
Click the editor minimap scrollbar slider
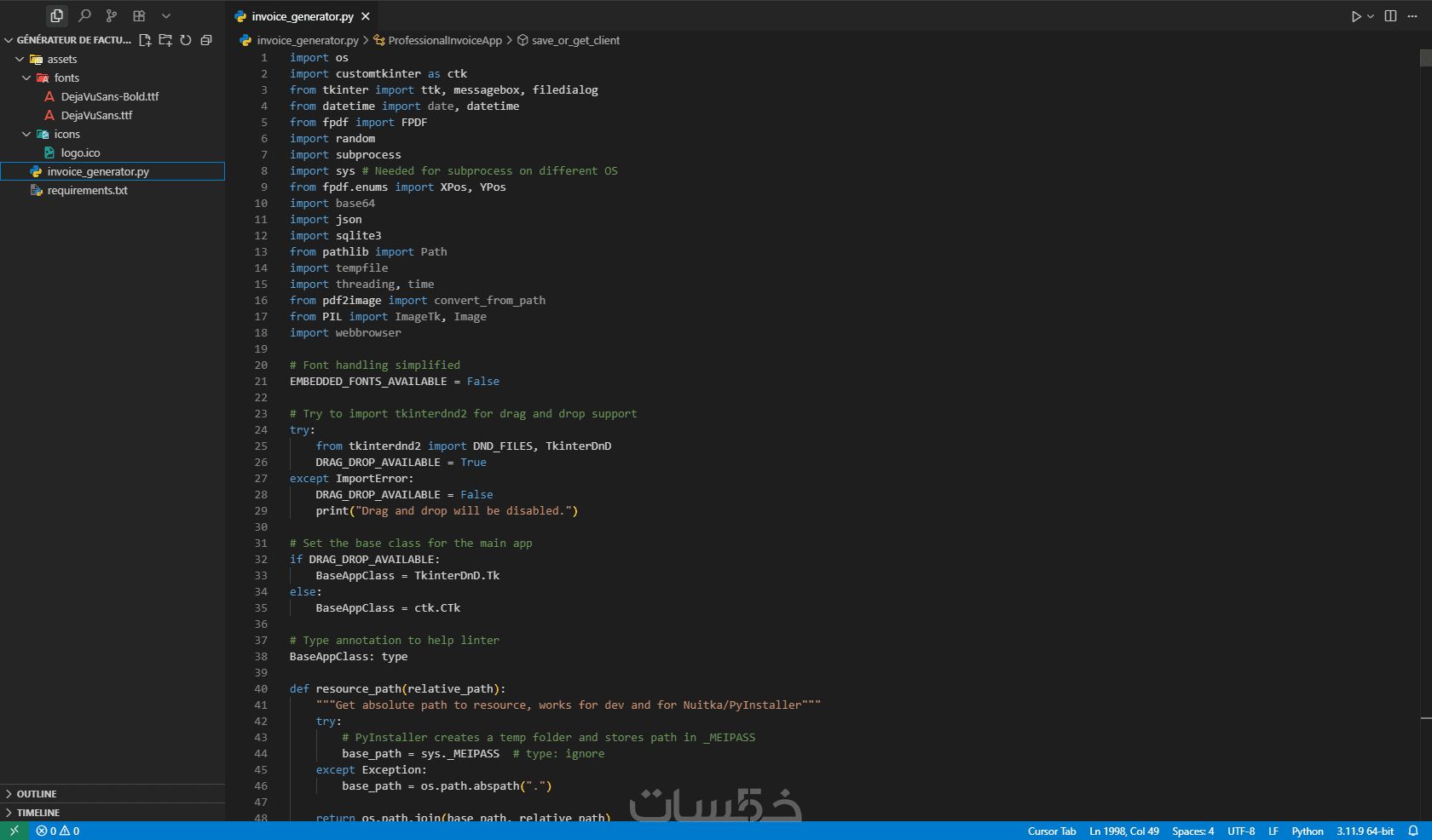coord(1425,58)
